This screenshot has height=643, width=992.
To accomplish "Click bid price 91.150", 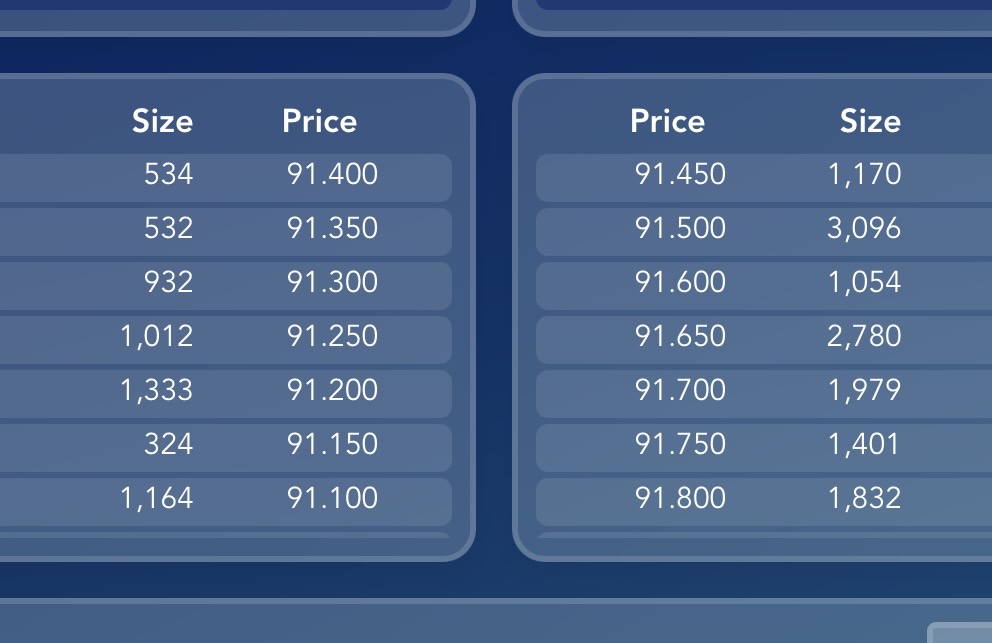I will [332, 444].
